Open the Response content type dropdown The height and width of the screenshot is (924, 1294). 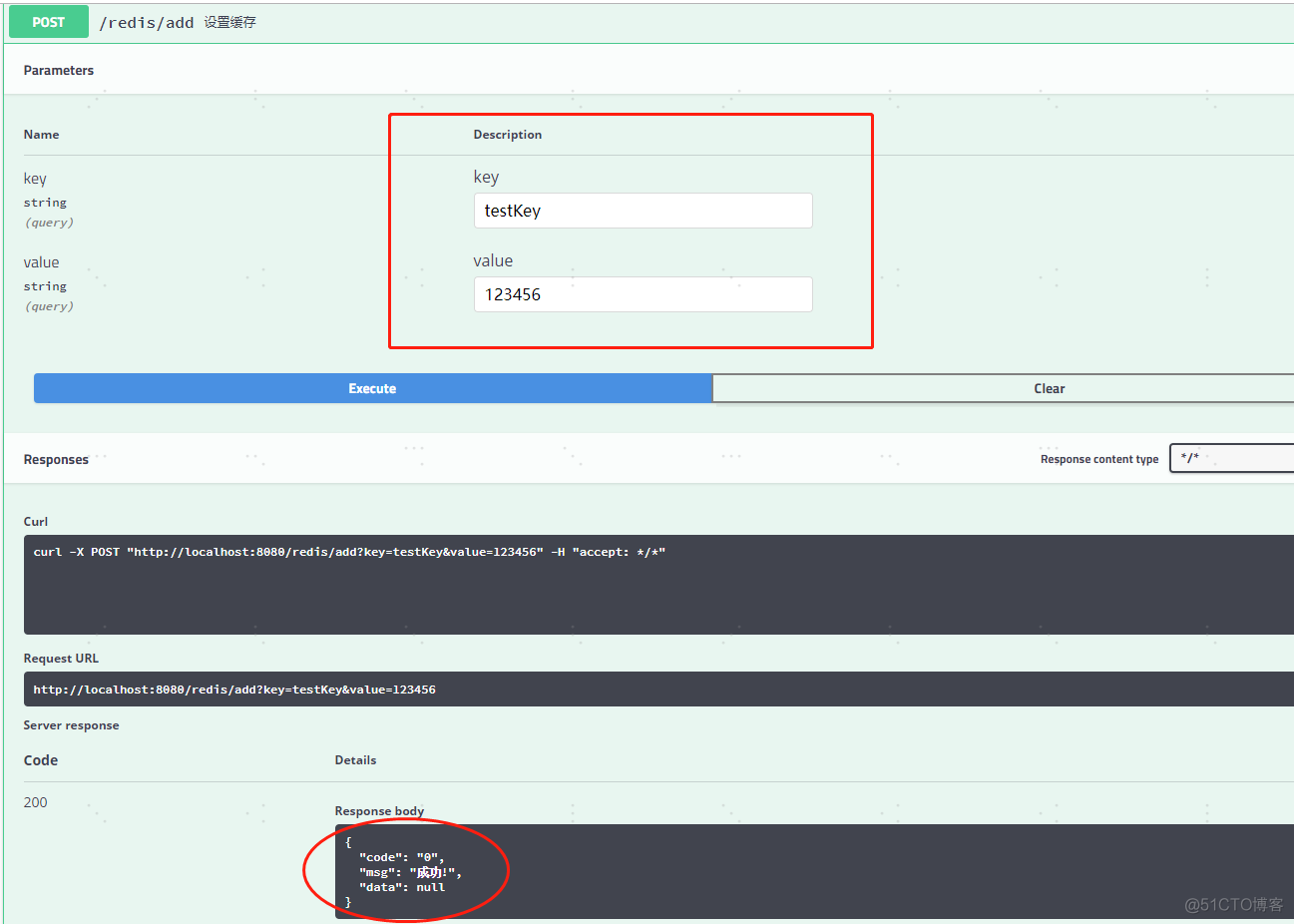1231,458
